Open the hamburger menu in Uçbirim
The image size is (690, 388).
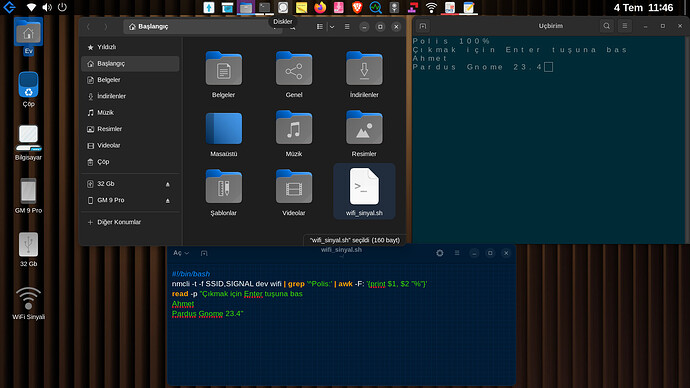[x=624, y=26]
